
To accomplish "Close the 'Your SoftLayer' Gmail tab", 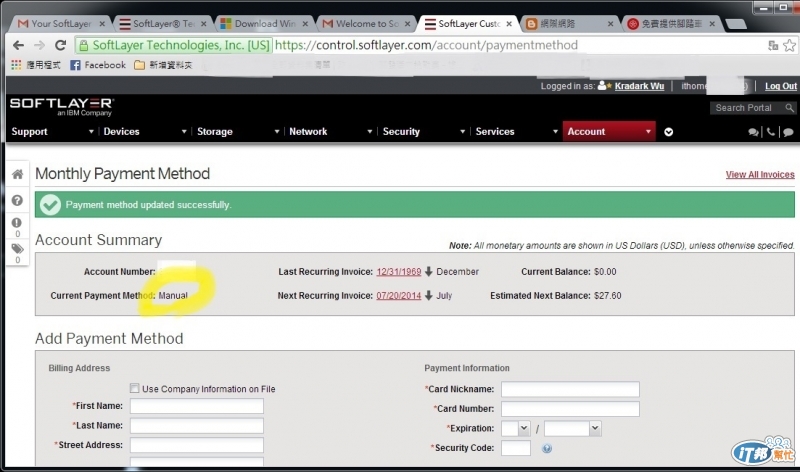I will click(x=102, y=23).
